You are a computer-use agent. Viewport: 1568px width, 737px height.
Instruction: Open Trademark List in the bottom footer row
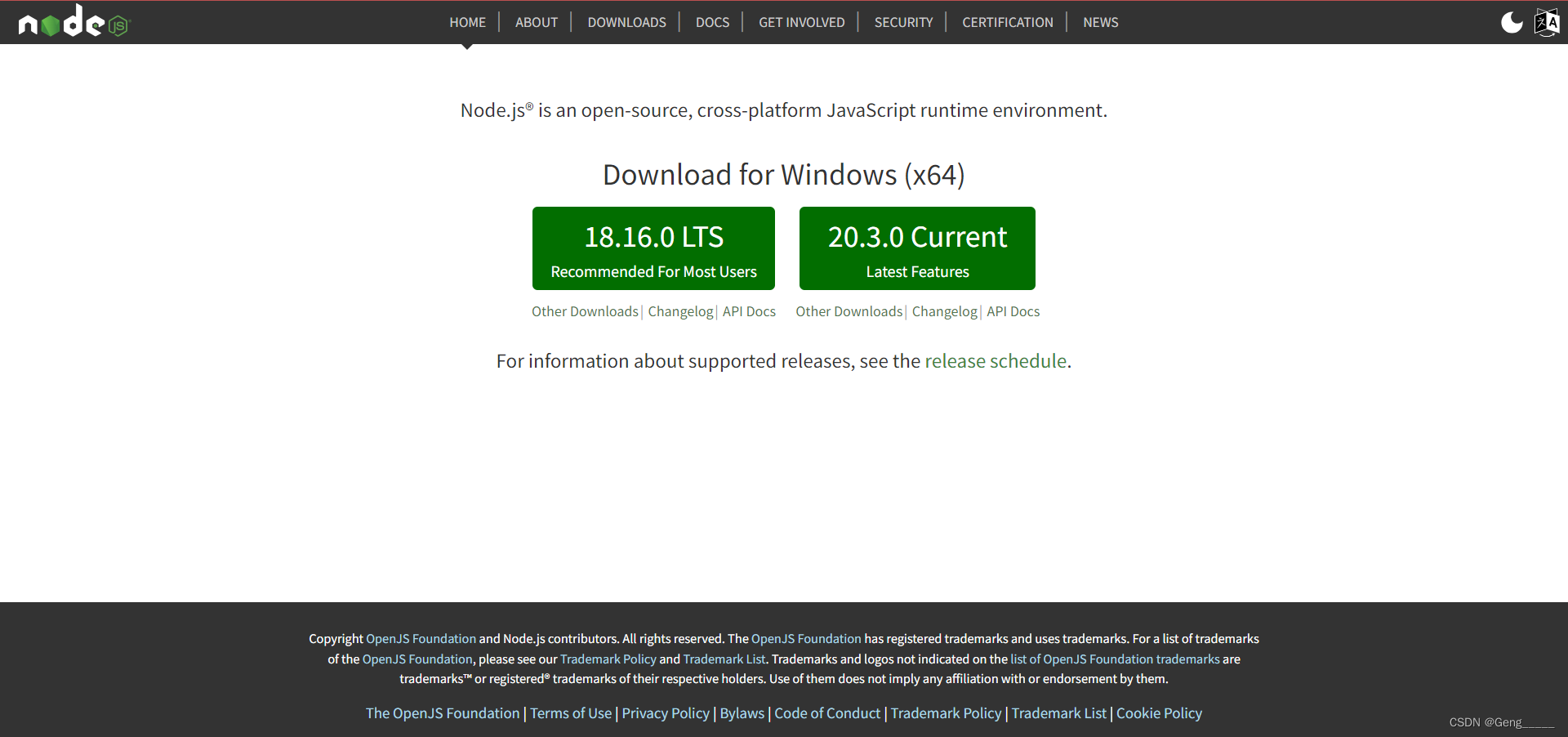point(1058,713)
